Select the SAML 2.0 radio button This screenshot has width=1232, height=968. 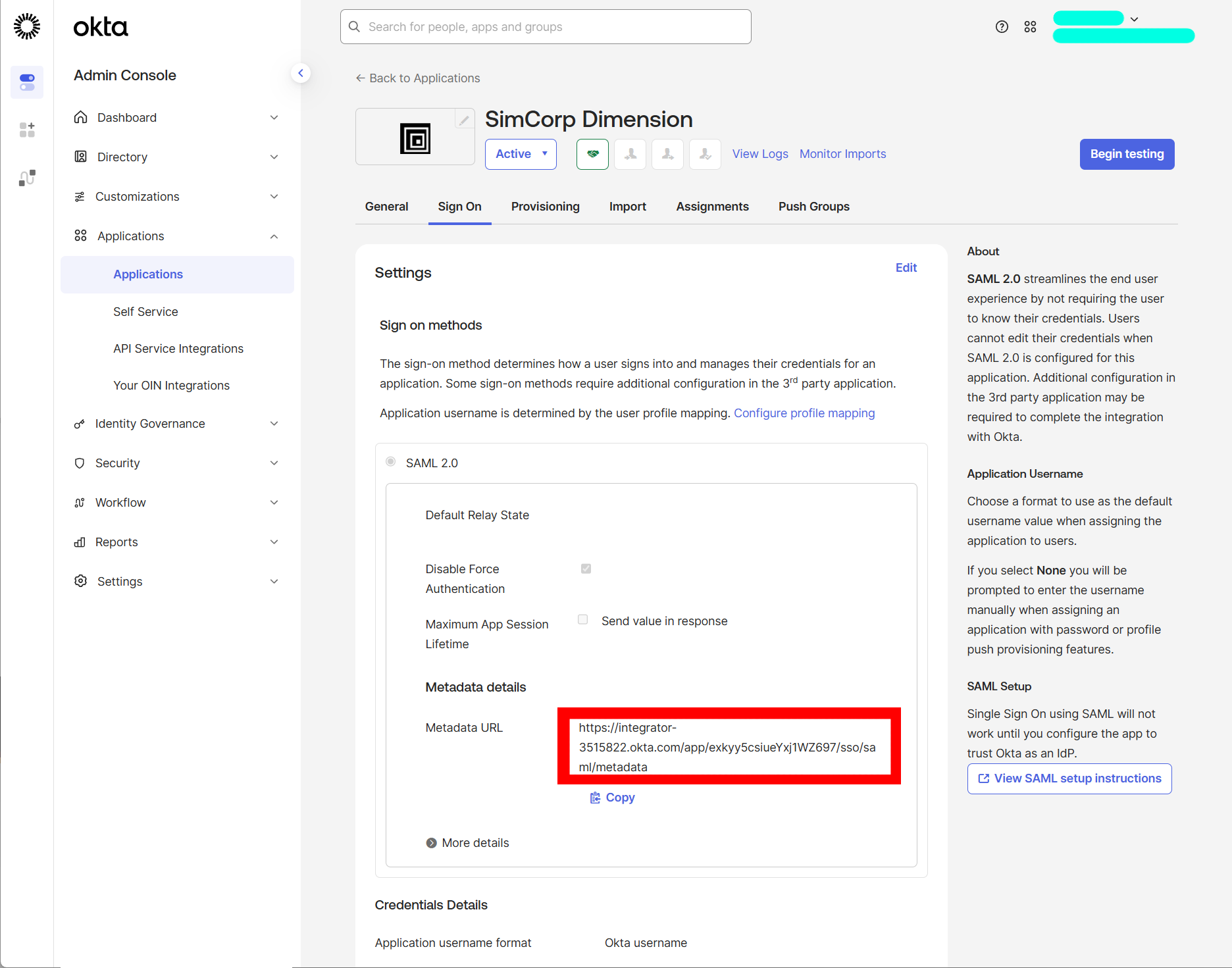(x=390, y=461)
